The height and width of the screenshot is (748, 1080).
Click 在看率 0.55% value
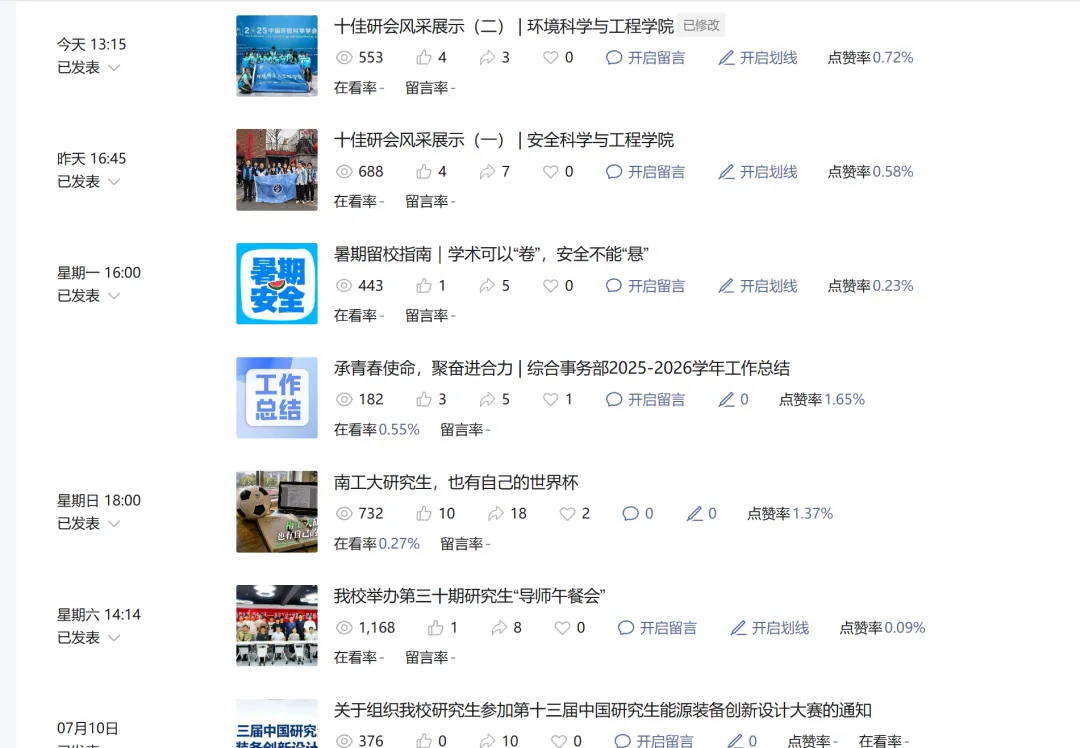click(399, 430)
